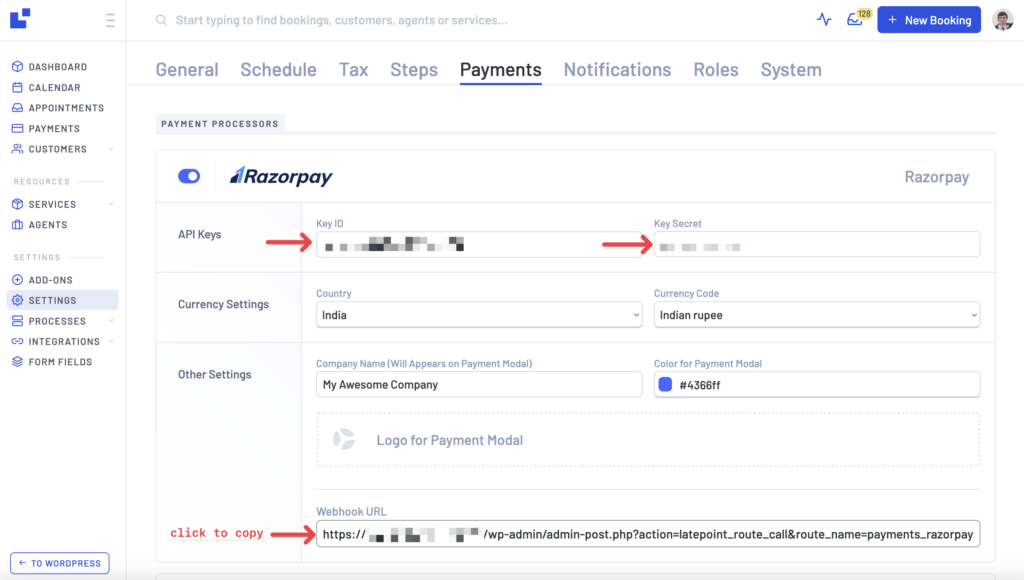The height and width of the screenshot is (580, 1024).
Task: Click the New Booking button
Action: 928,19
